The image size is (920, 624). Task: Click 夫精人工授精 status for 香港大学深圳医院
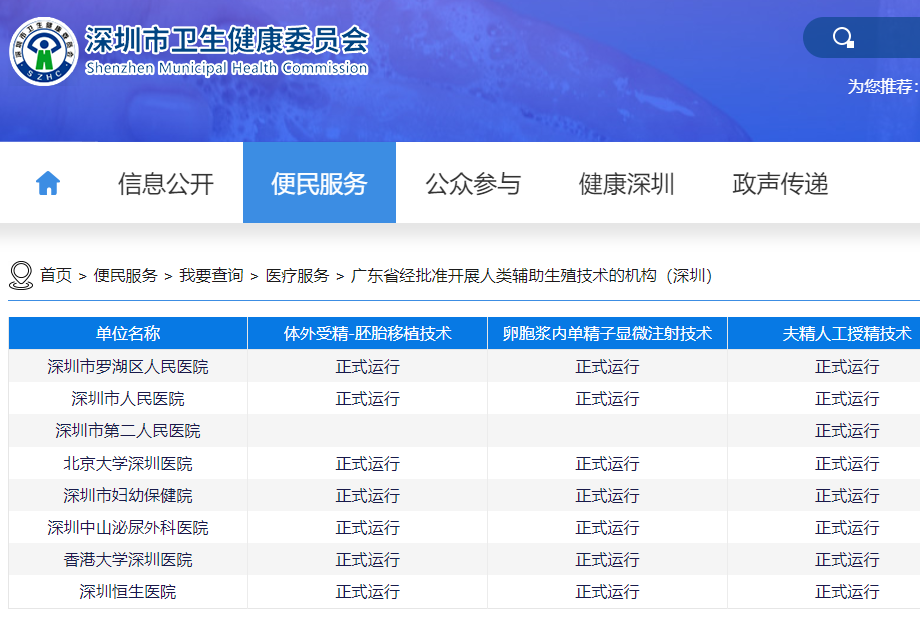847,559
